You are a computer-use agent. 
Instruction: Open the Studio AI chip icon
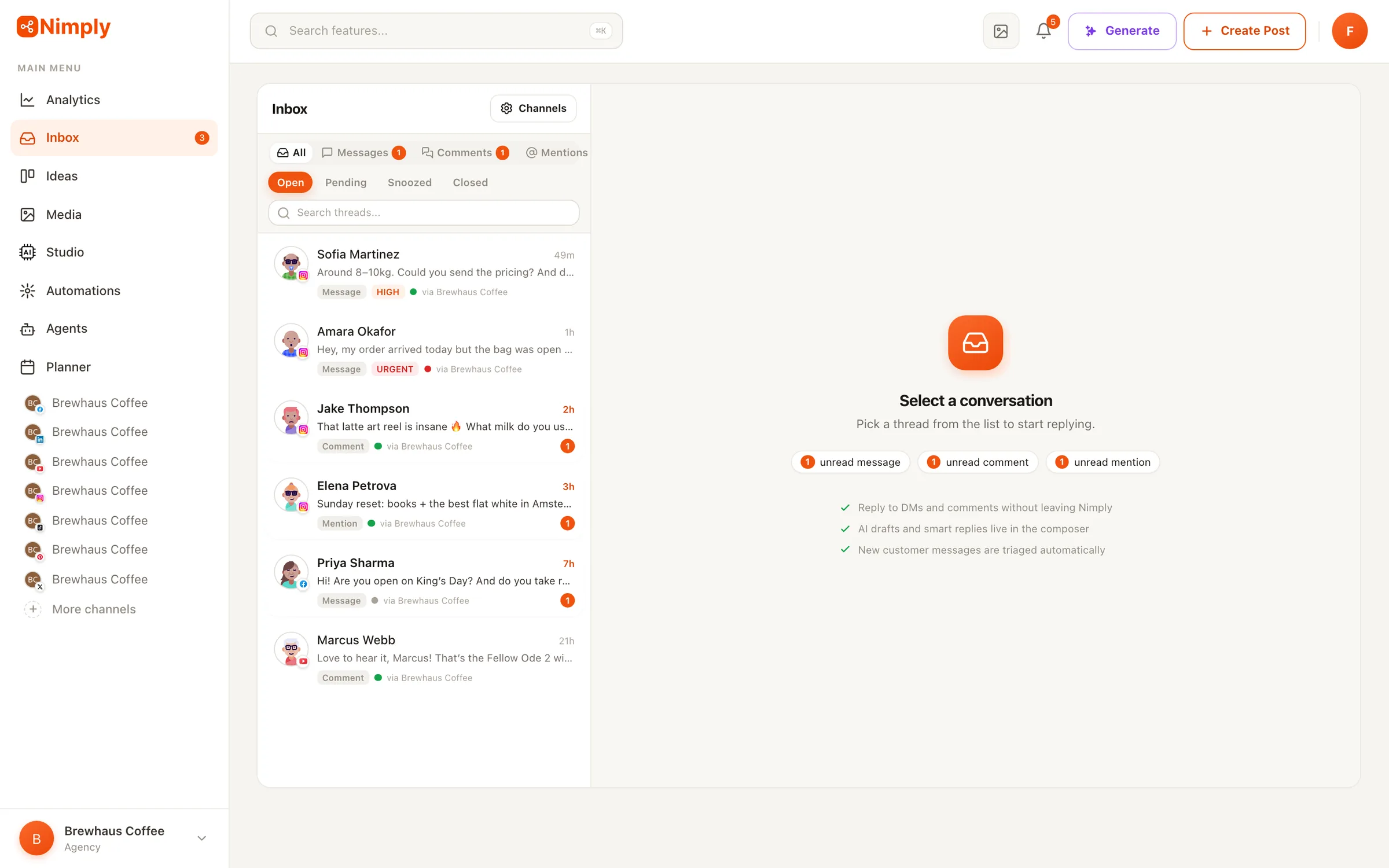pyautogui.click(x=27, y=252)
